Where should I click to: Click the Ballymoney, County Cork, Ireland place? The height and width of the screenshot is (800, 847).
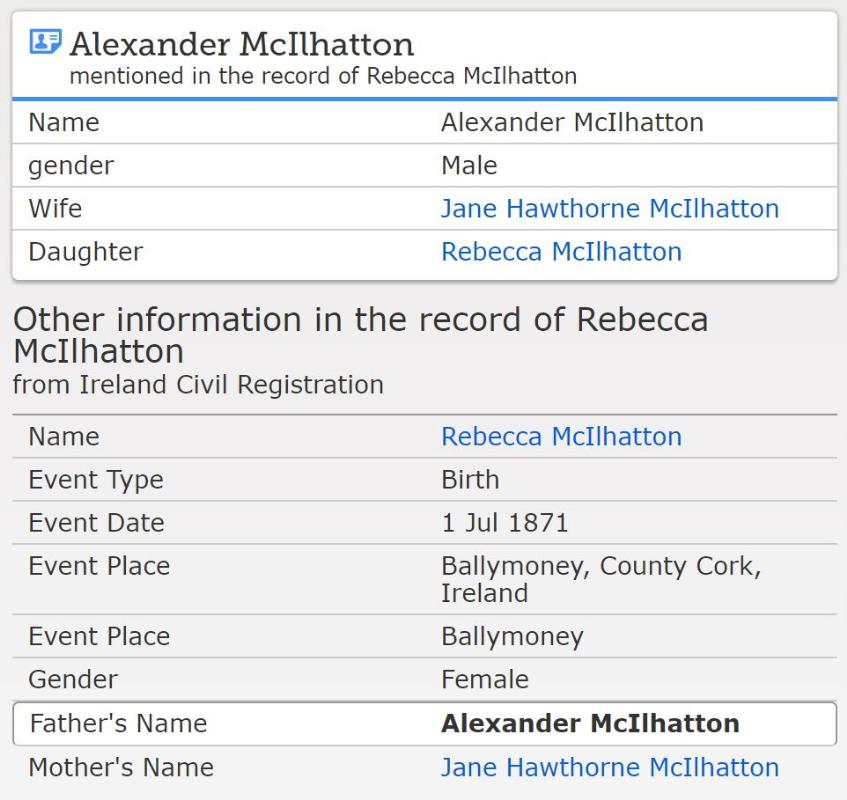[600, 579]
